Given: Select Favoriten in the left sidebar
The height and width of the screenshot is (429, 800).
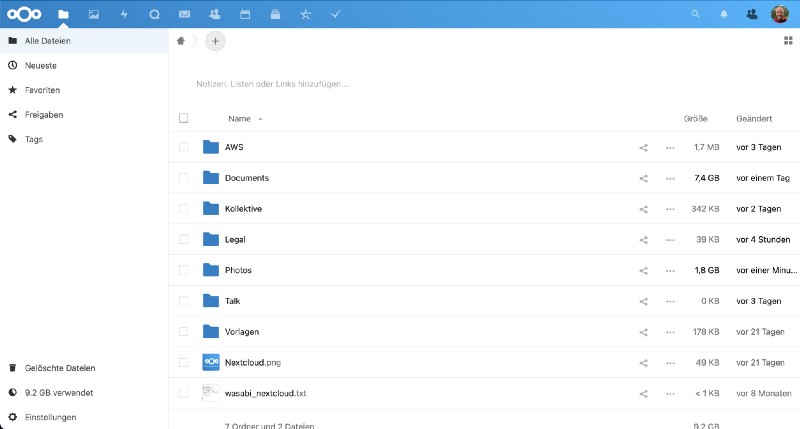Looking at the screenshot, I should pos(42,90).
